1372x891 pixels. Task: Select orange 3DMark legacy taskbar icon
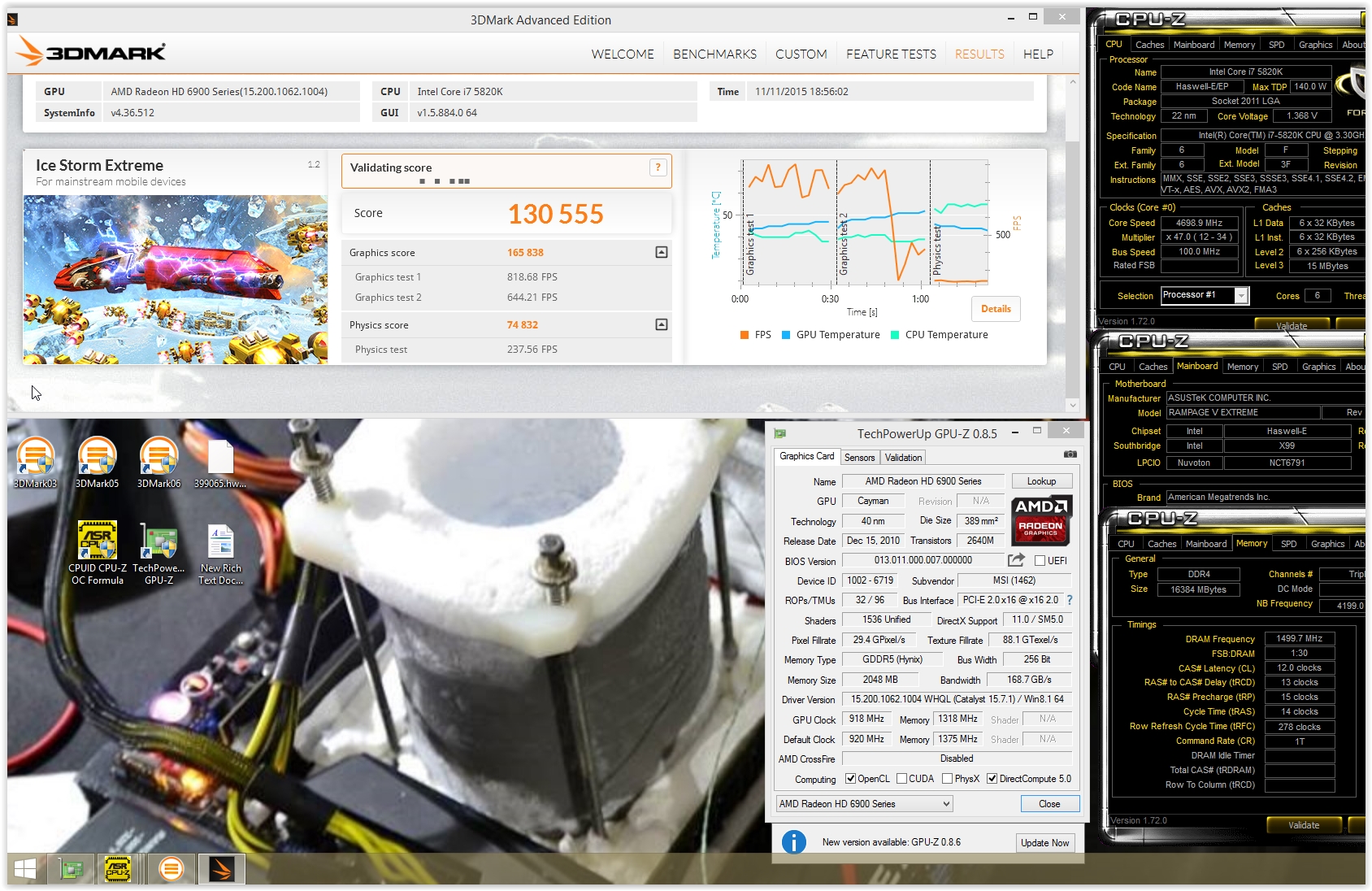click(x=171, y=869)
